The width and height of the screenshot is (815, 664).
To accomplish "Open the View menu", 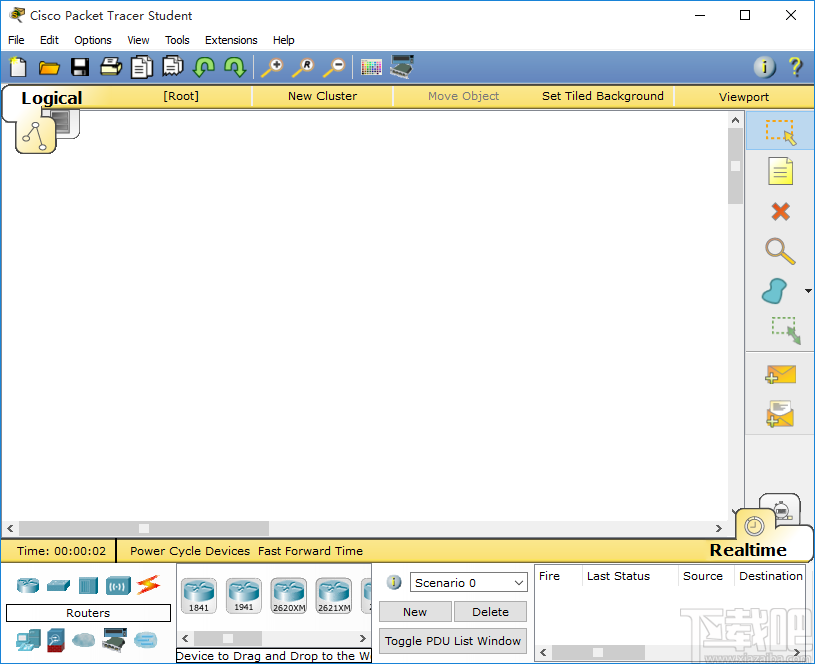I will tap(138, 40).
